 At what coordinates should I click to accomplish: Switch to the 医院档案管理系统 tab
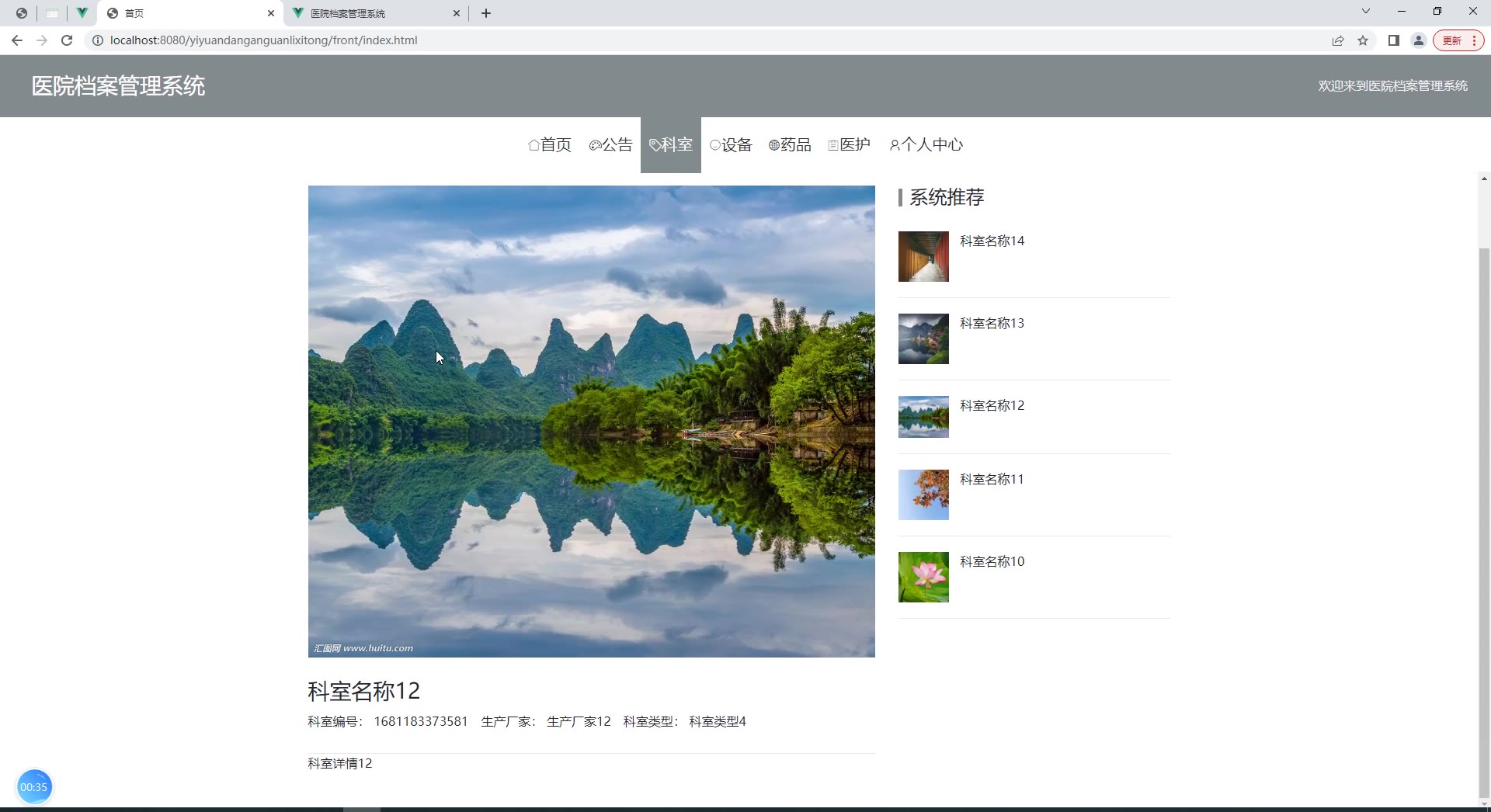(x=377, y=13)
